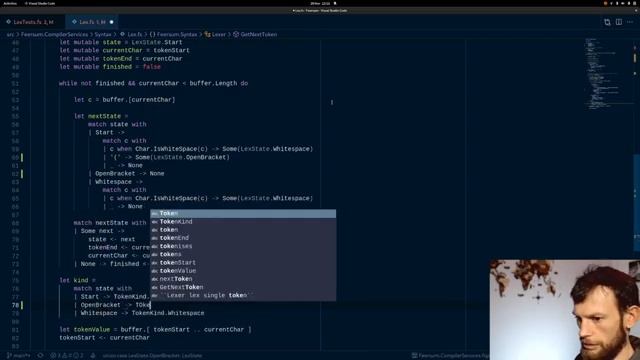Open the editor More Actions menu

tap(630, 22)
